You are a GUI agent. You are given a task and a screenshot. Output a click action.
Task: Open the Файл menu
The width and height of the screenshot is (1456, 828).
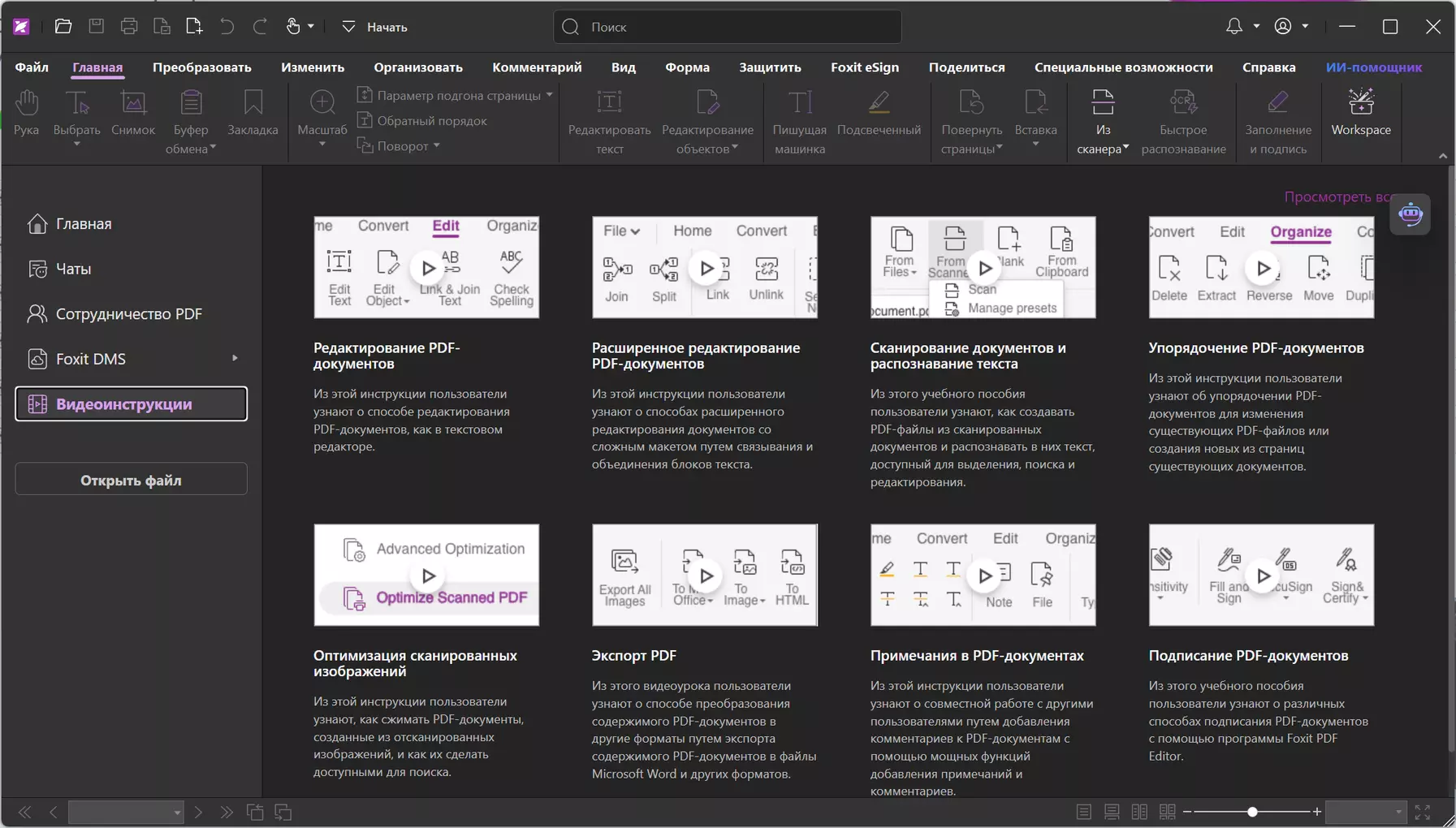pos(32,67)
